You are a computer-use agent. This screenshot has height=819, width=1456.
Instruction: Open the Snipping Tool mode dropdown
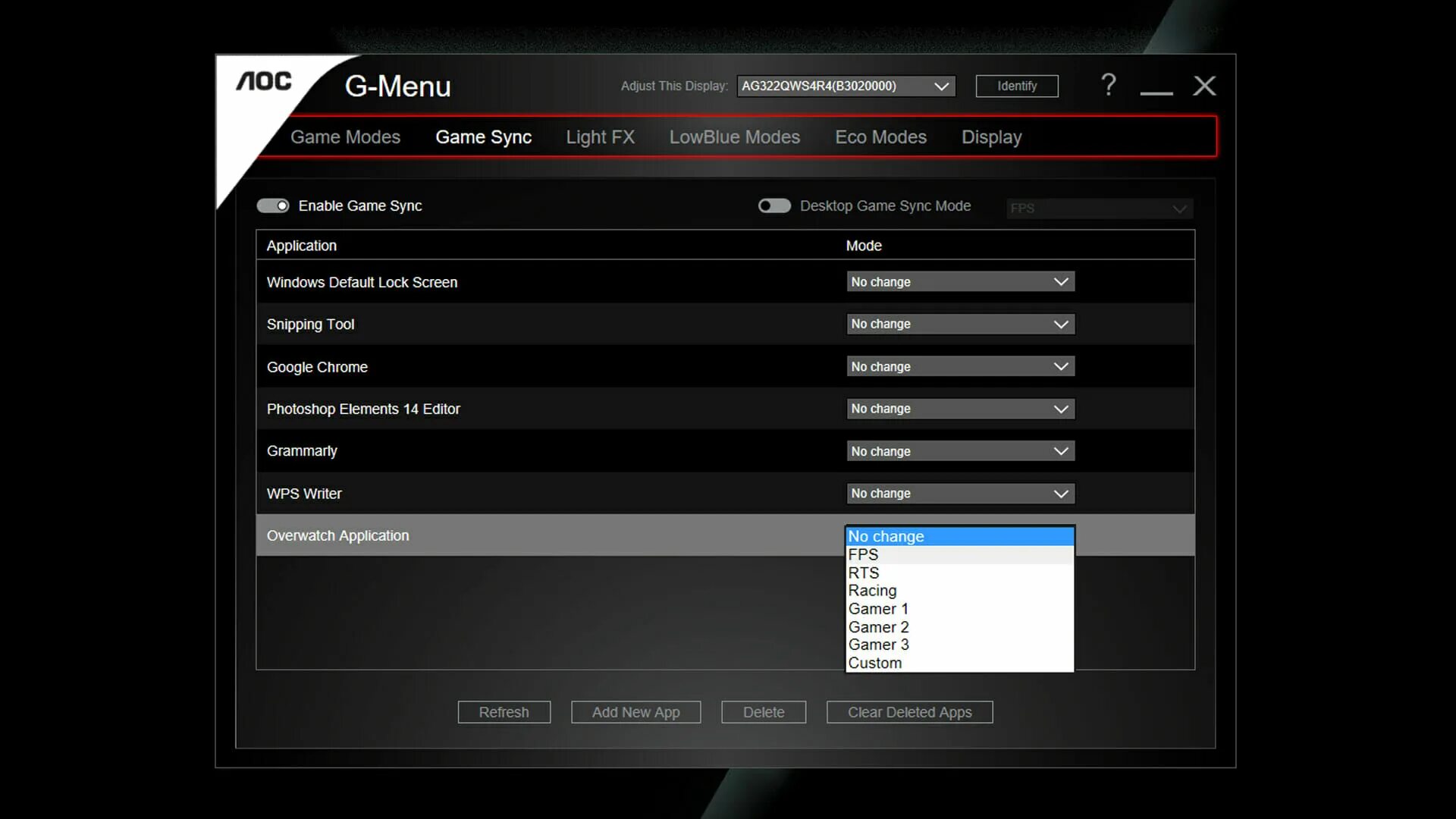[960, 325]
